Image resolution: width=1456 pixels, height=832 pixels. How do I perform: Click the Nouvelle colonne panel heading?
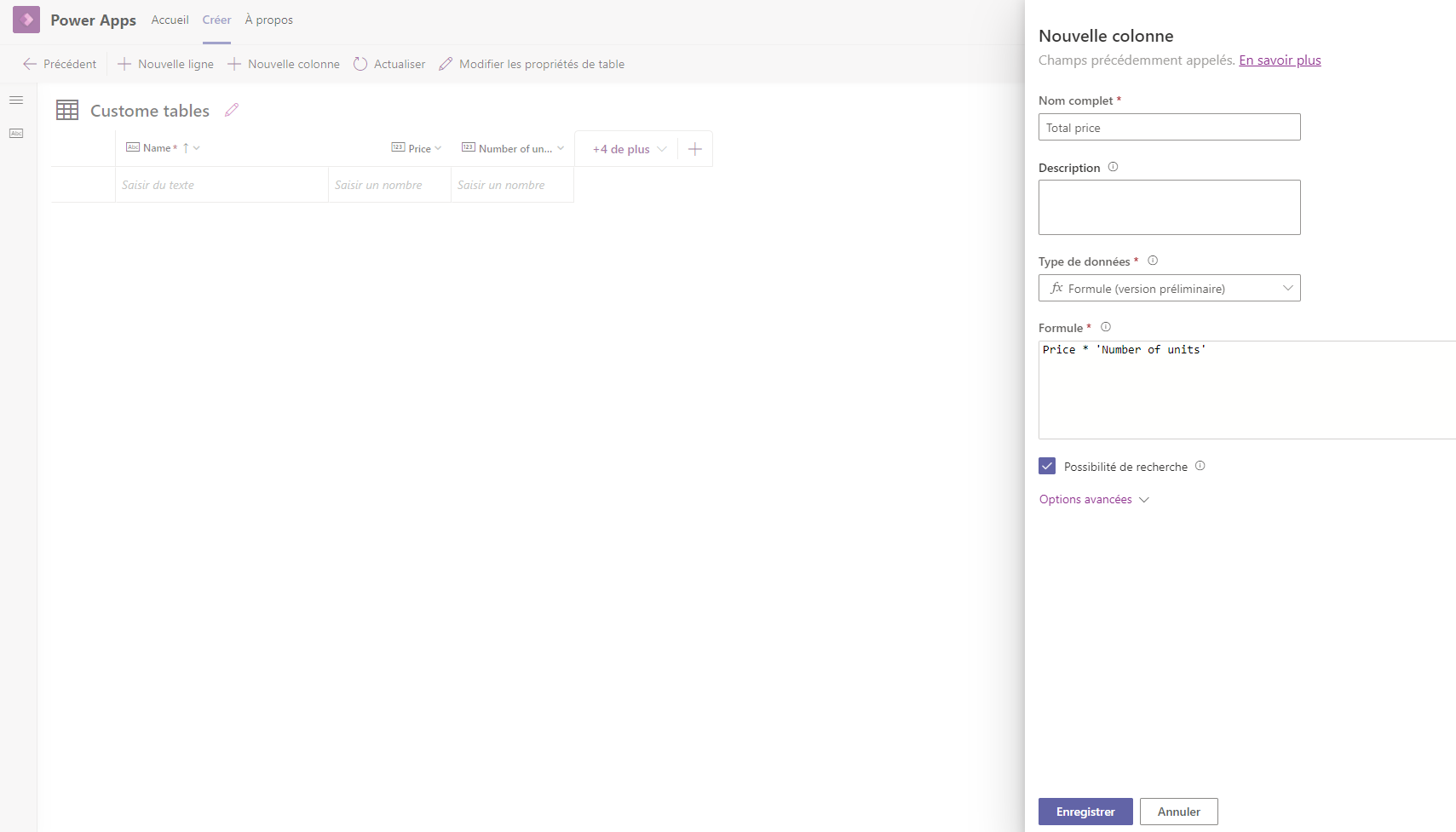pyautogui.click(x=1106, y=36)
